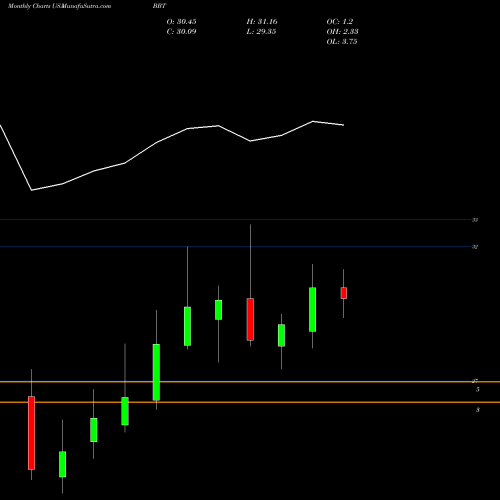
Task: Click the 'OC: 1.2' value
Action: point(339,22)
